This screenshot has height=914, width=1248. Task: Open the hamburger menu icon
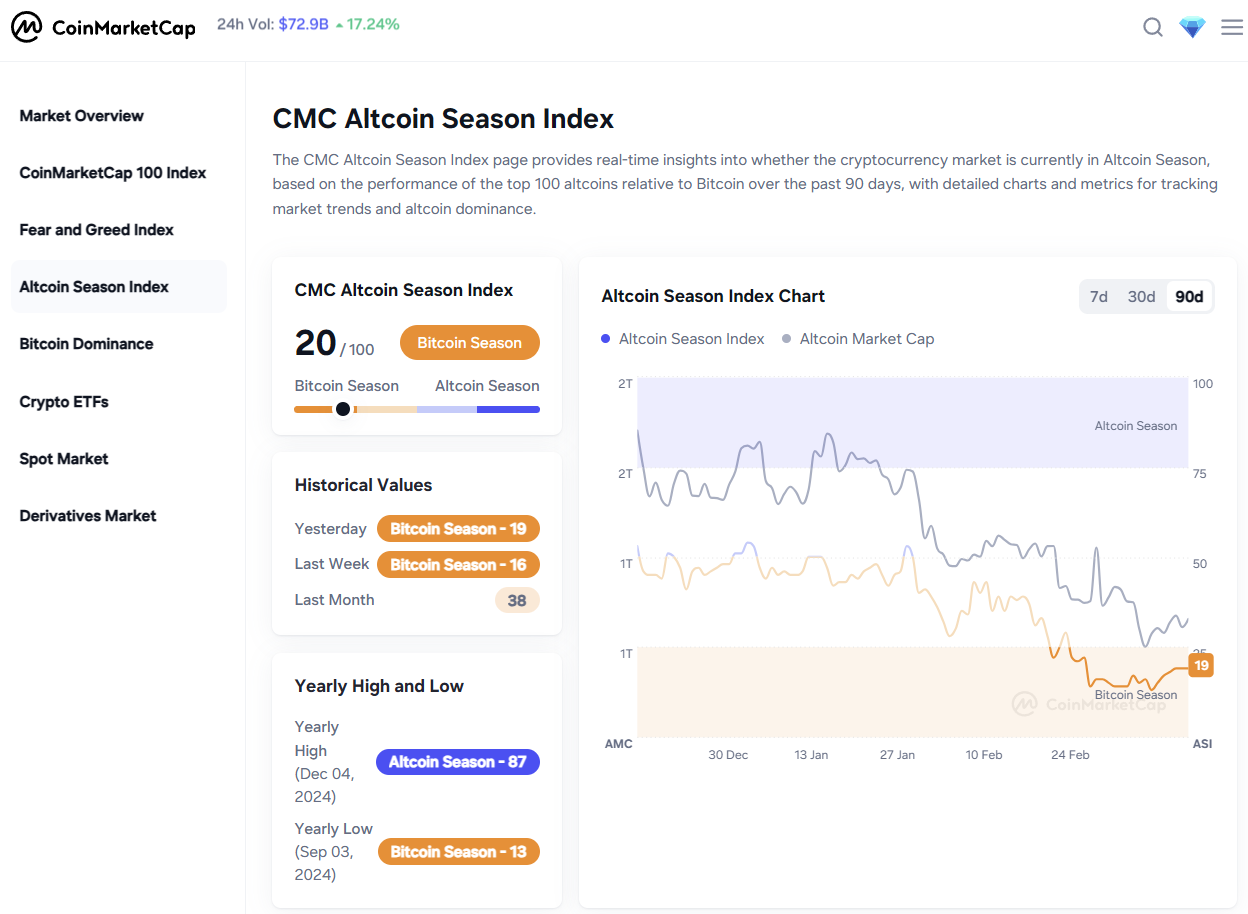pyautogui.click(x=1232, y=28)
